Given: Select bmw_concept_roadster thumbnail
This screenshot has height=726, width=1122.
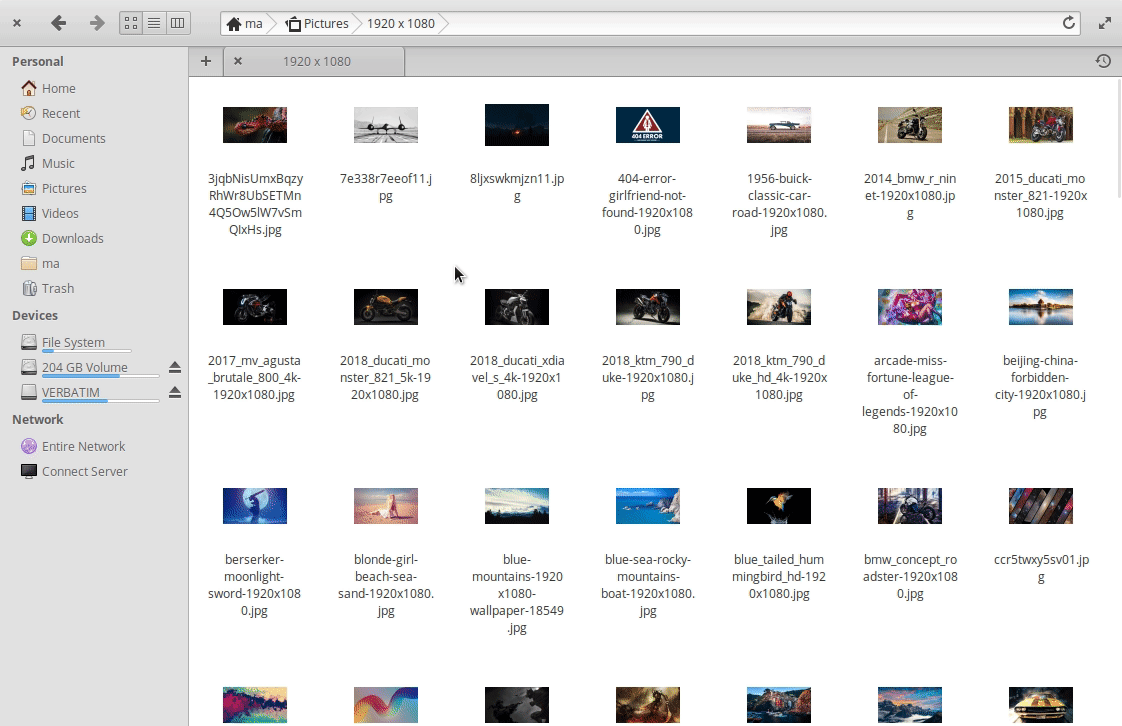Looking at the screenshot, I should coord(909,506).
